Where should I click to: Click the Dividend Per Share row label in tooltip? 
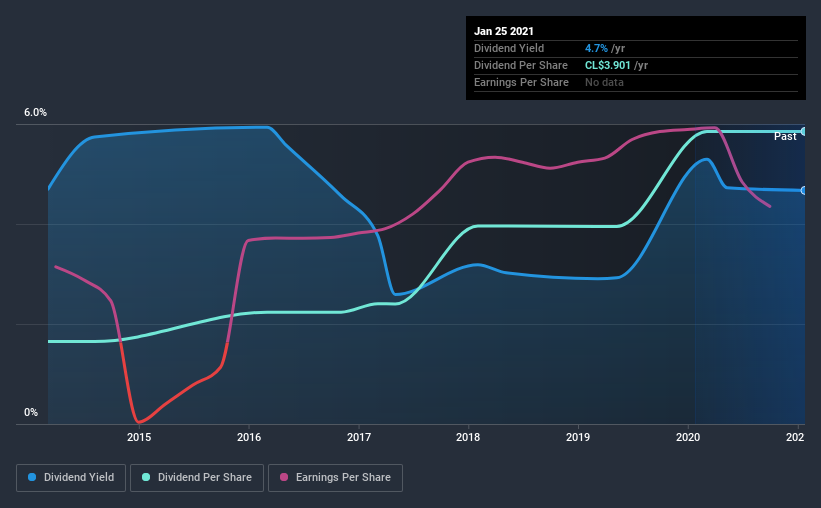(x=520, y=65)
